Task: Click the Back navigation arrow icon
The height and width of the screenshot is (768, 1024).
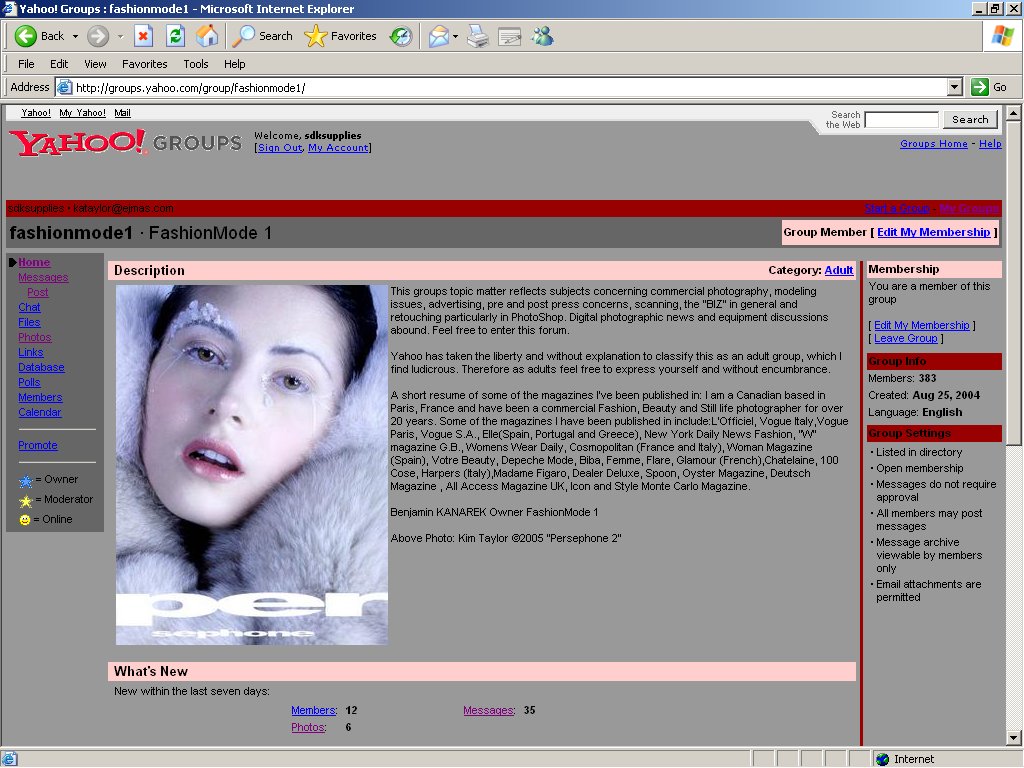Action: tap(25, 36)
